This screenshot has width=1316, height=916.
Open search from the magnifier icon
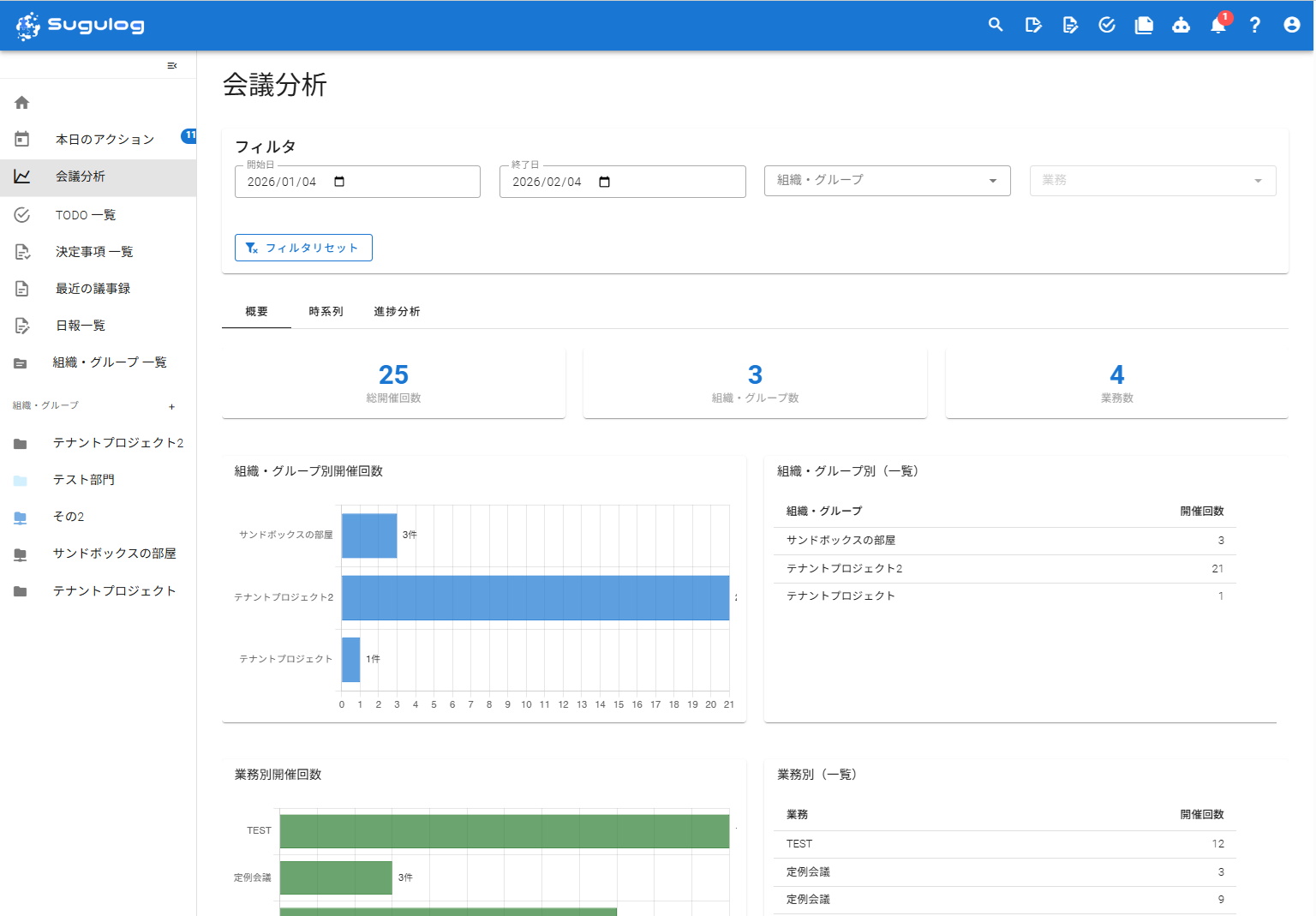(996, 25)
